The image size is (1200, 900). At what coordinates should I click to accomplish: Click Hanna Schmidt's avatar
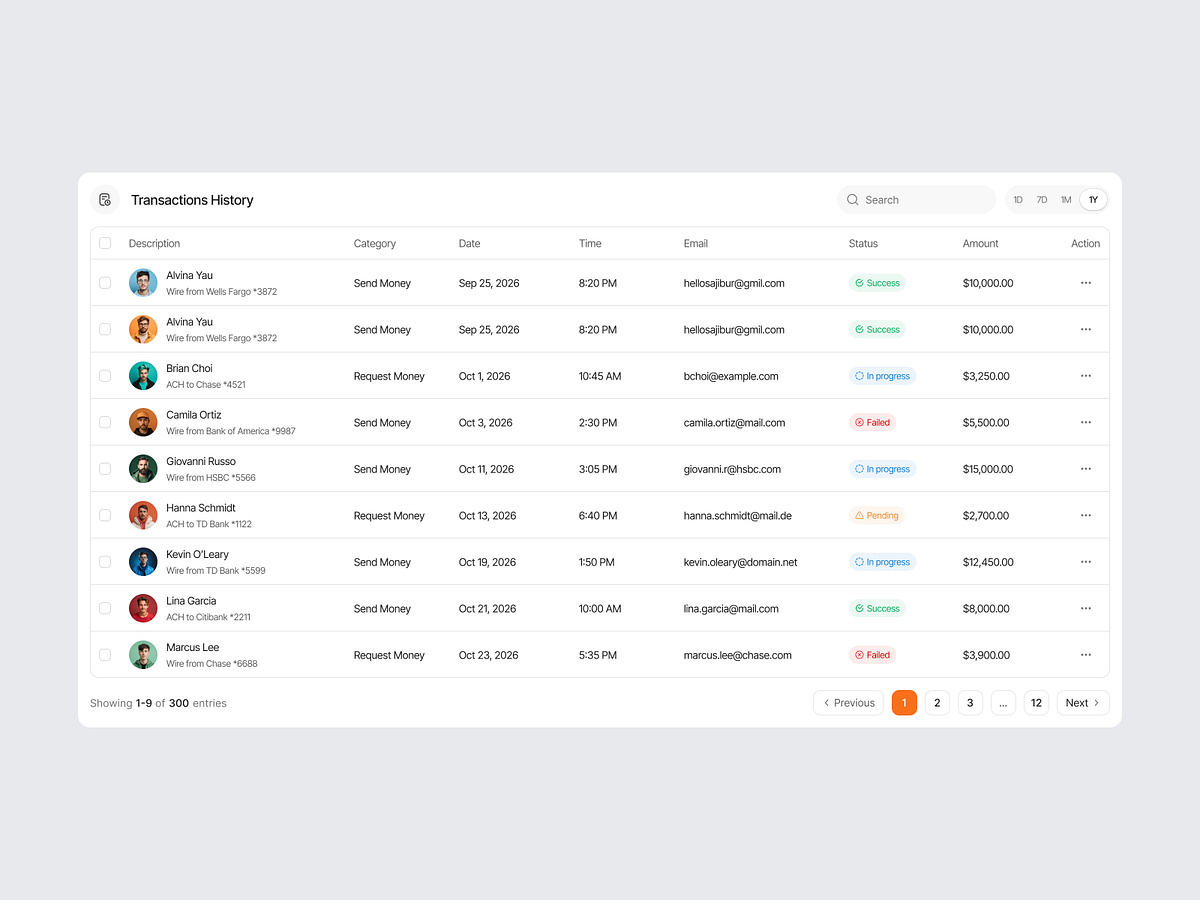[143, 515]
